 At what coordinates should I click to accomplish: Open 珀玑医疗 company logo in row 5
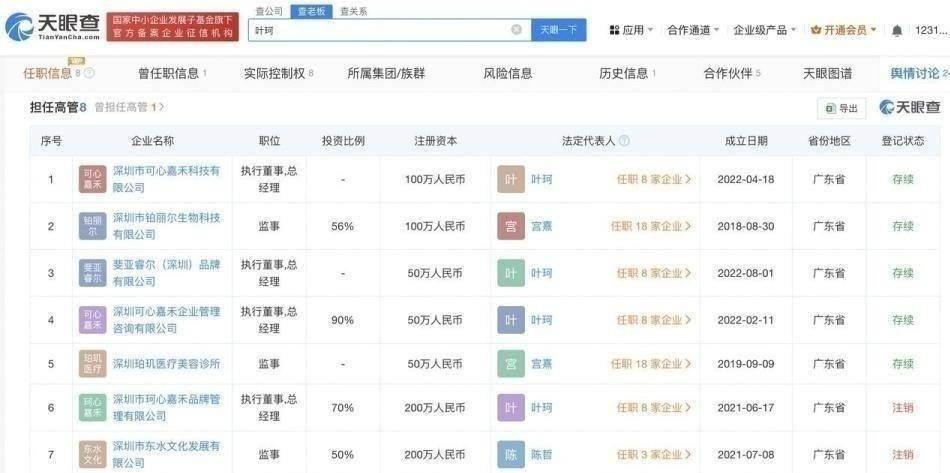(x=93, y=363)
